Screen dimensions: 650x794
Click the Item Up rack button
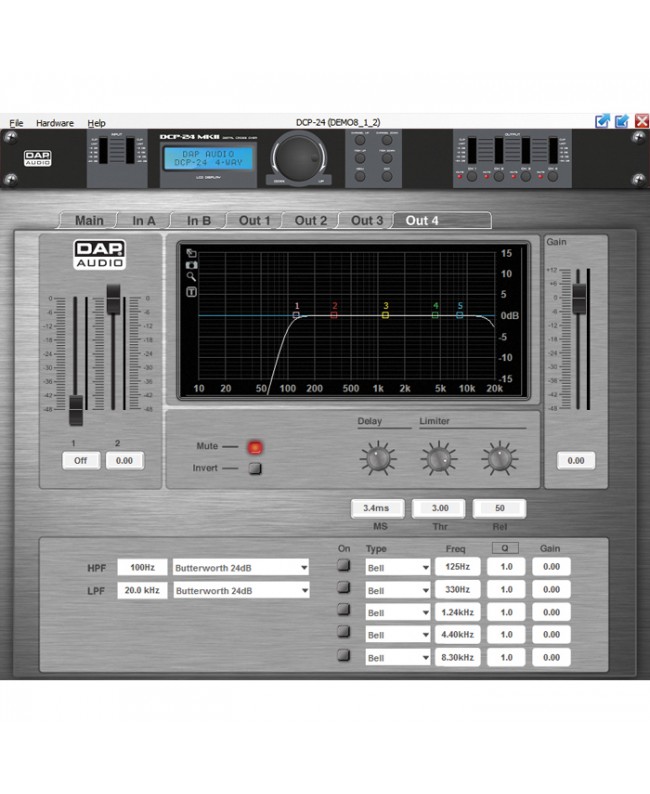tap(360, 158)
